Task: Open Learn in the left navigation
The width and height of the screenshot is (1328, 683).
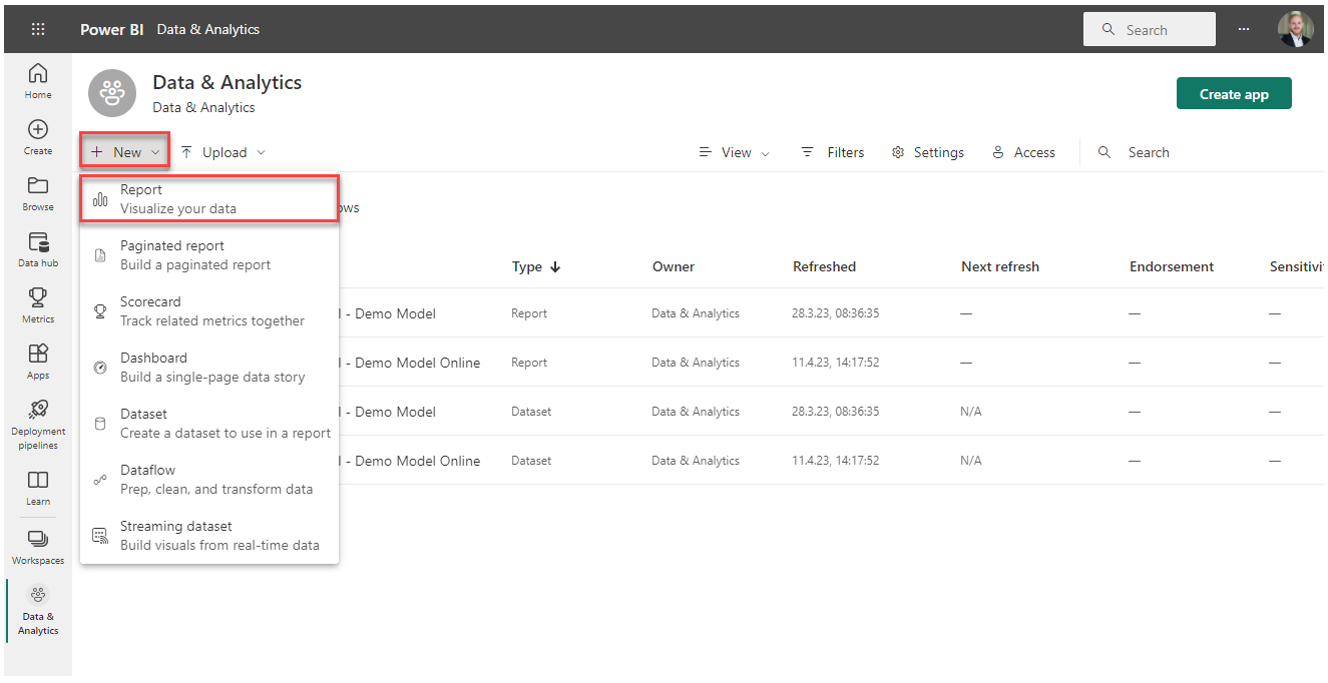Action: tap(38, 488)
